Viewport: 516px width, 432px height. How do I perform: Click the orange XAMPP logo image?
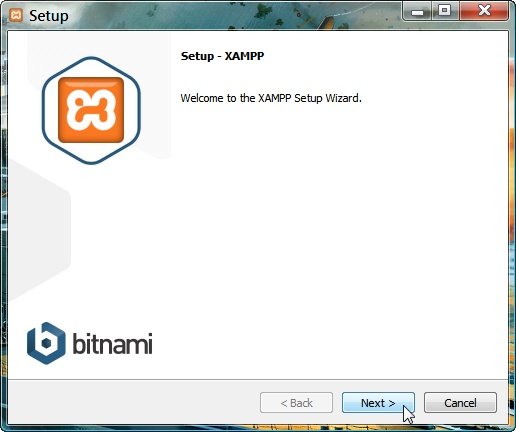(91, 110)
